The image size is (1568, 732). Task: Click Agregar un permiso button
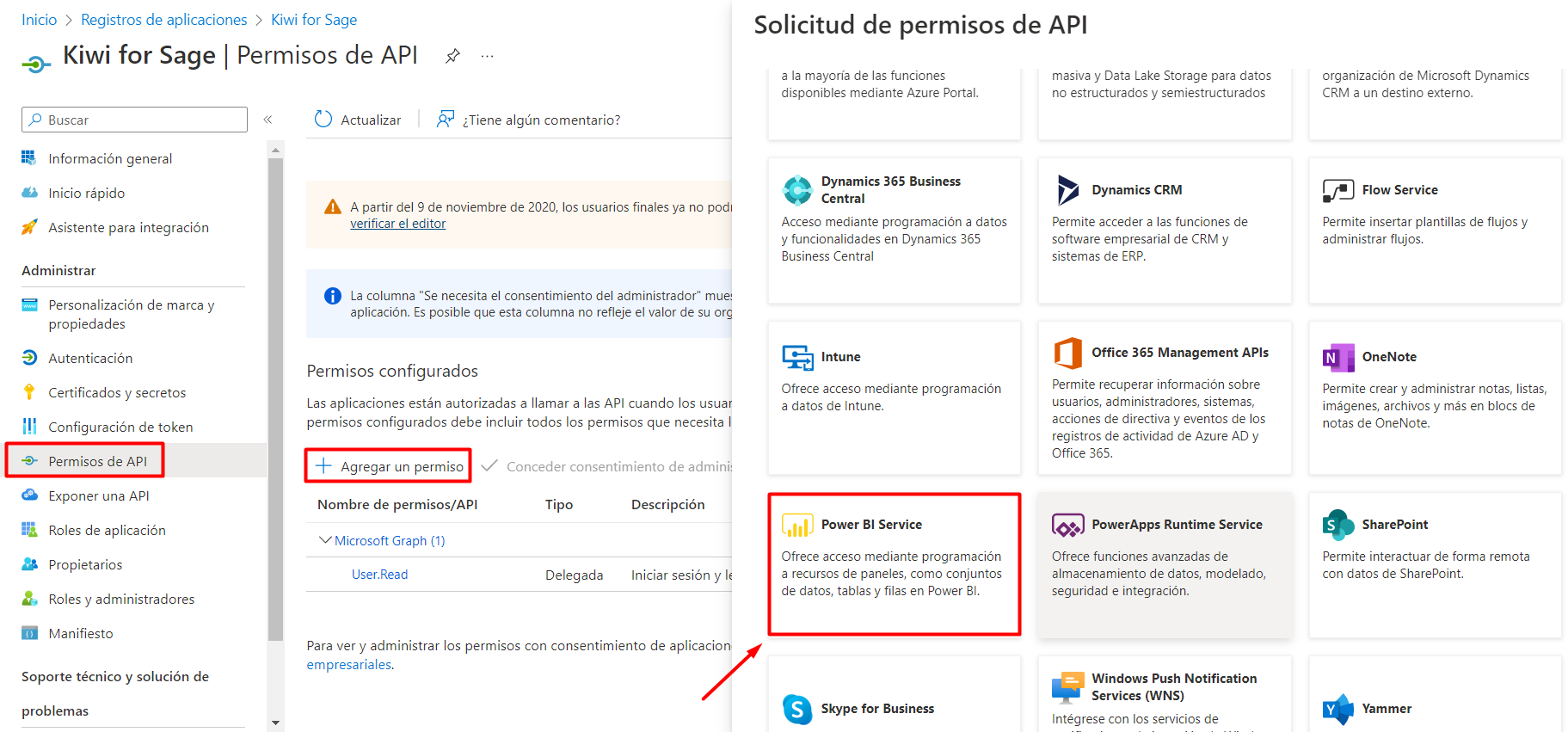coord(389,466)
